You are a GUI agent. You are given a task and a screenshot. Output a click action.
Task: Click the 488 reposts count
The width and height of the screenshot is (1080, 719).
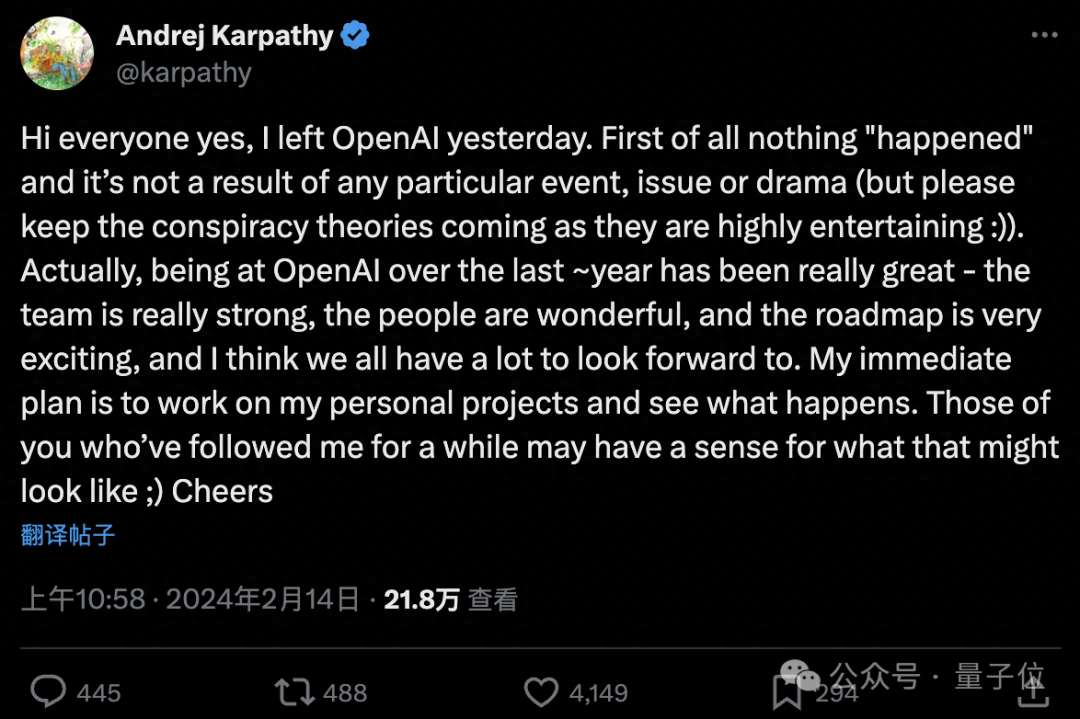(x=345, y=692)
